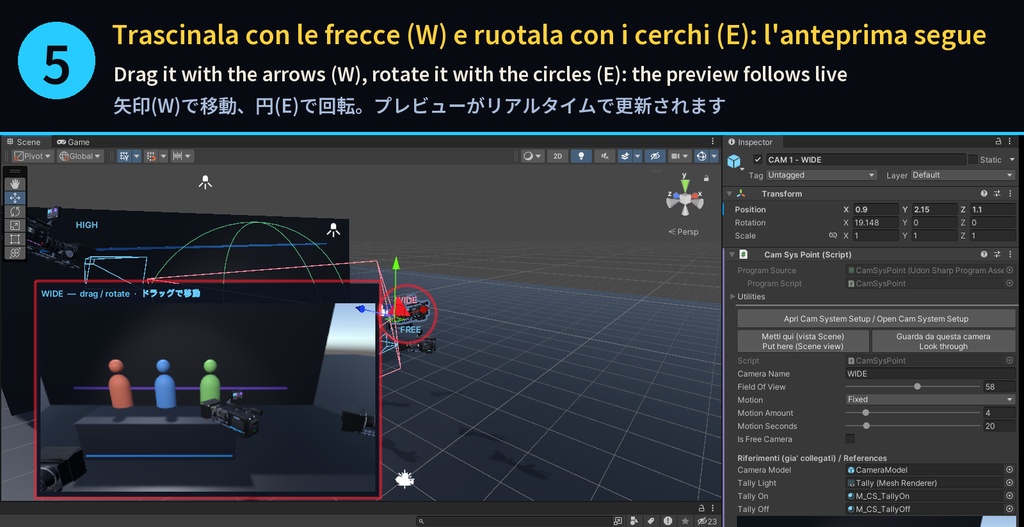
Task: Click the favorites star icon in bottom bar
Action: coord(684,521)
